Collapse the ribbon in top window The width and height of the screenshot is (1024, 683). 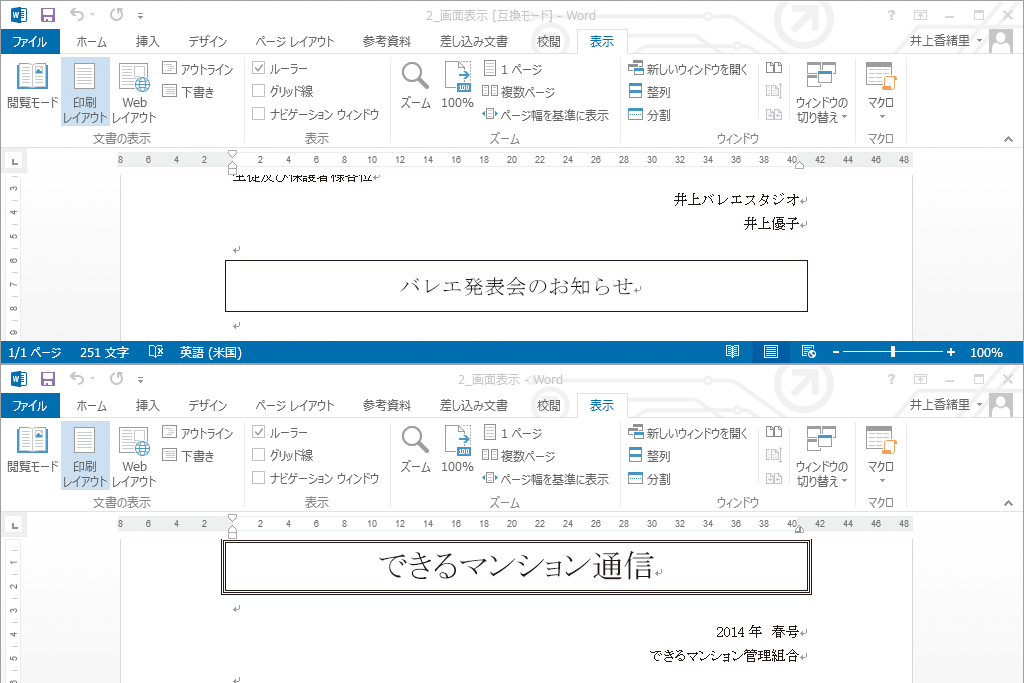[x=1008, y=139]
